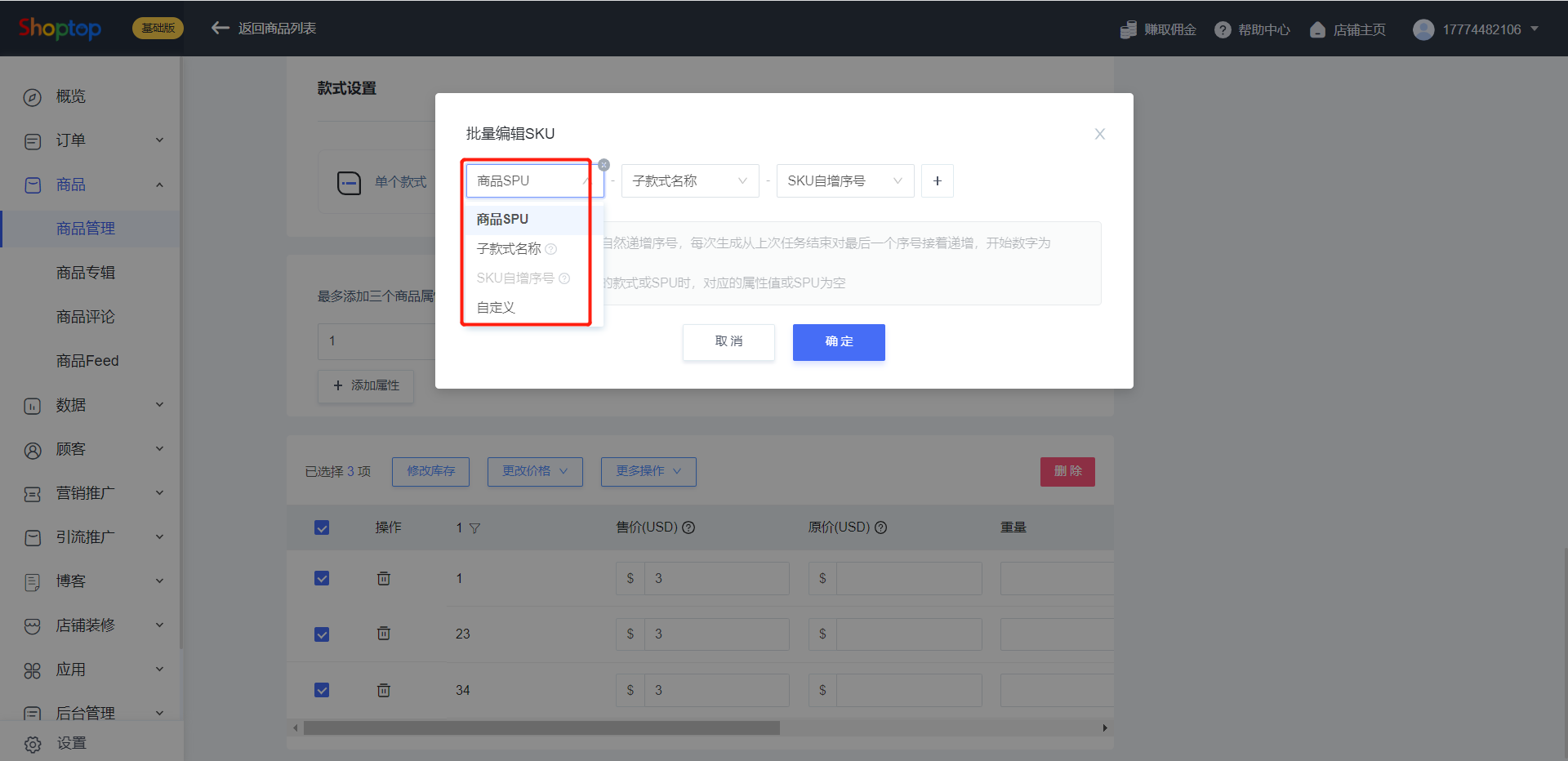Viewport: 1568px width, 761px height.
Task: Click trash icon for row 23
Action: pos(383,634)
